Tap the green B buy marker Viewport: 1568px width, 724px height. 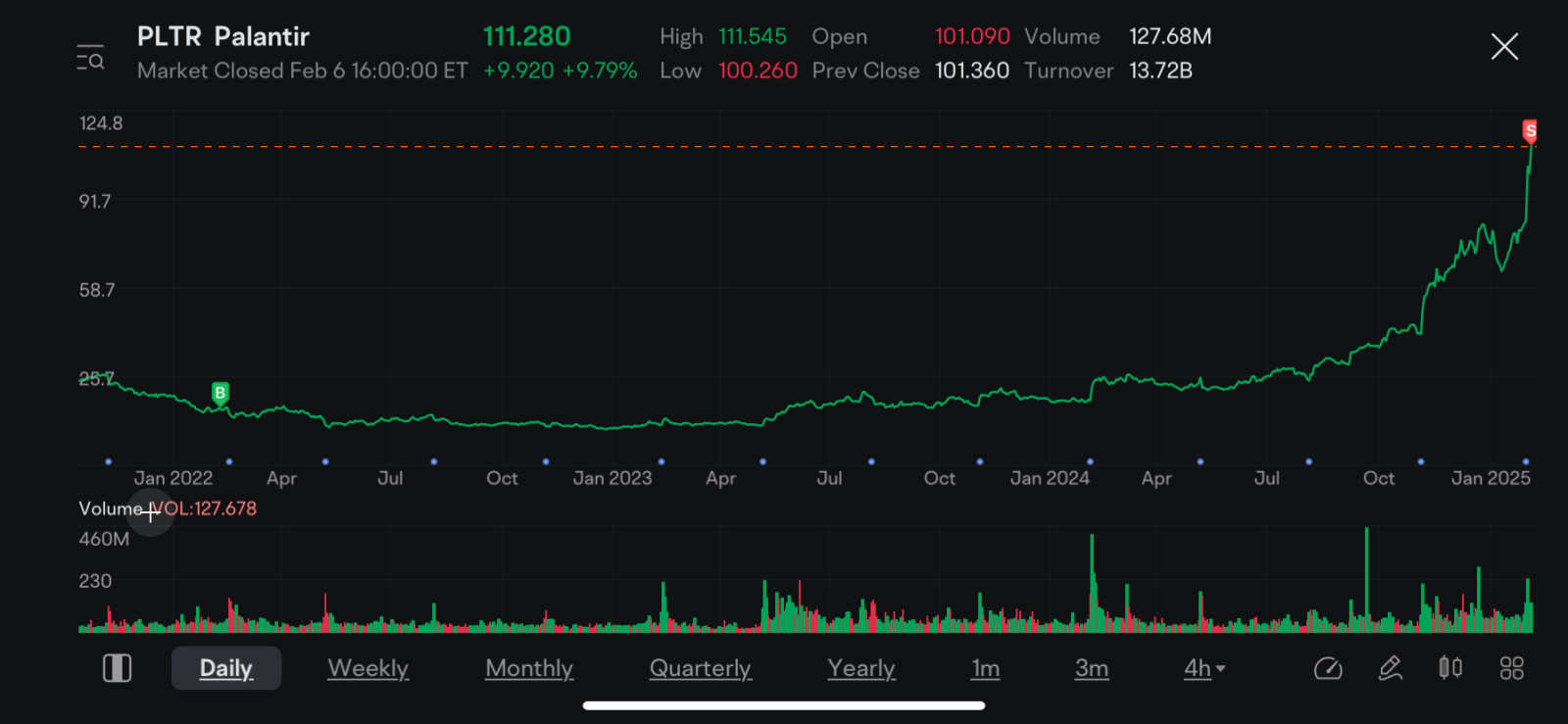coord(220,394)
